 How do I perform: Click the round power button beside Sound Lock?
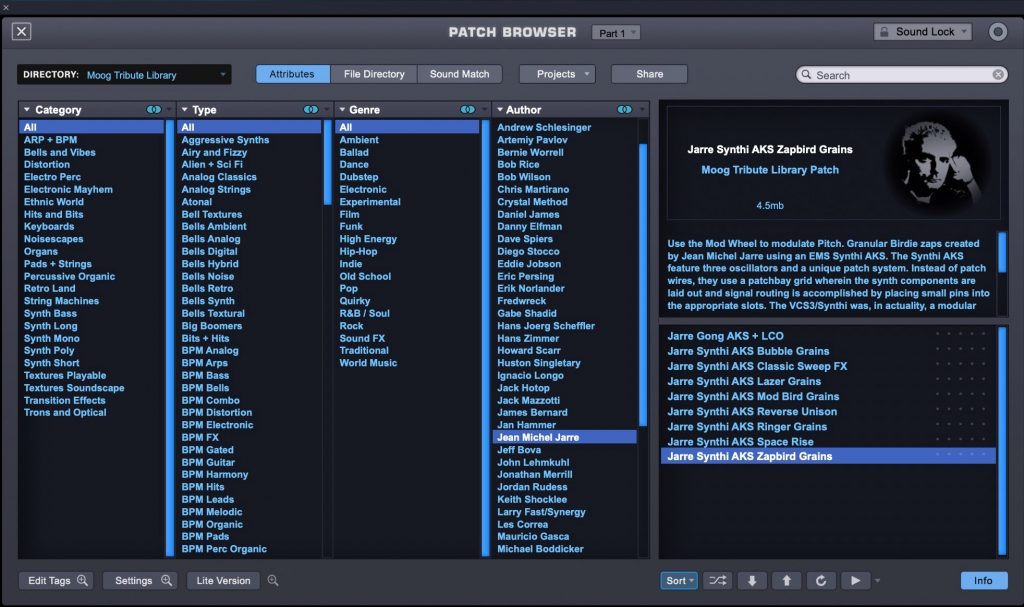point(997,31)
